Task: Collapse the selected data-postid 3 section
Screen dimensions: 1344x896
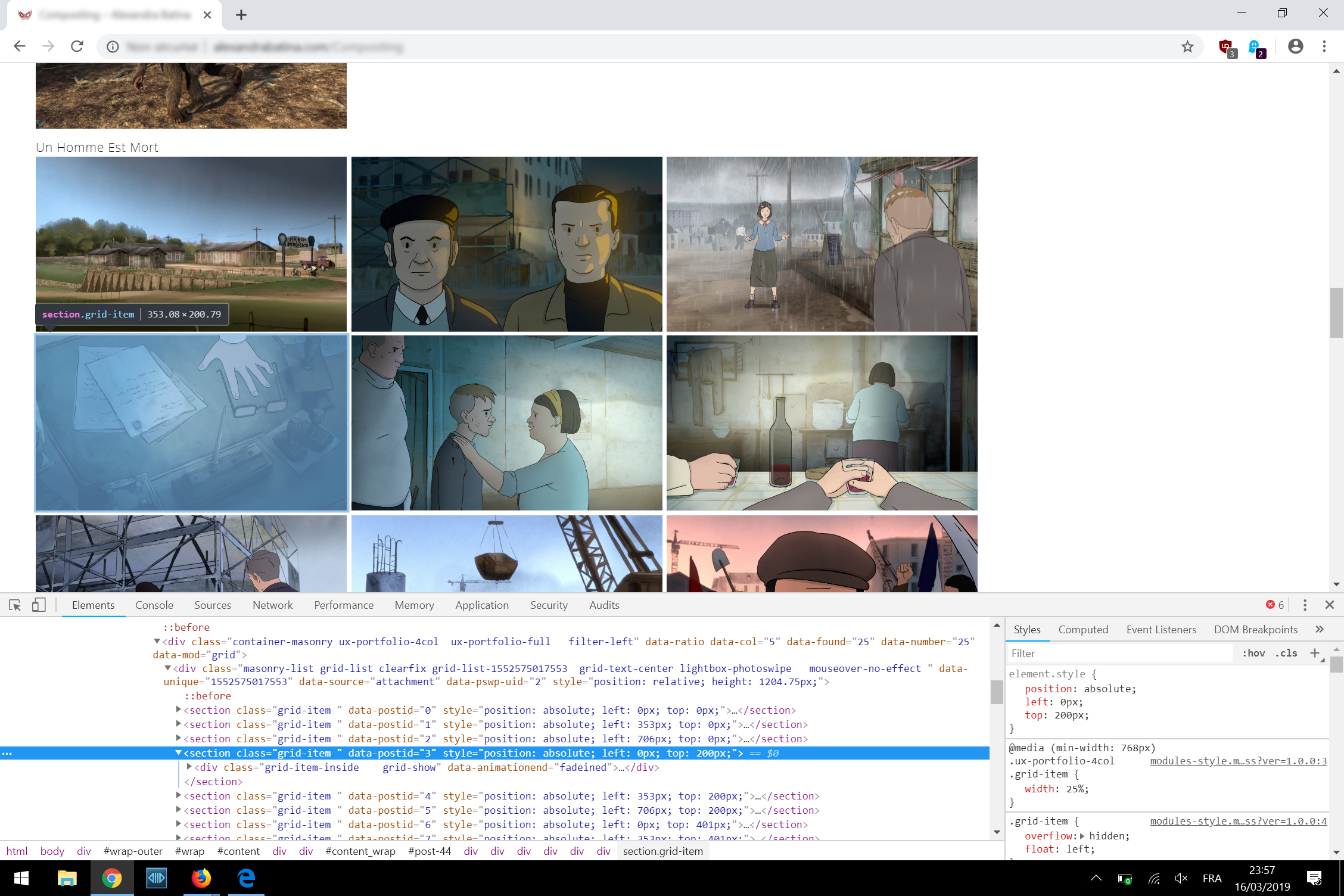Action: pyautogui.click(x=178, y=753)
